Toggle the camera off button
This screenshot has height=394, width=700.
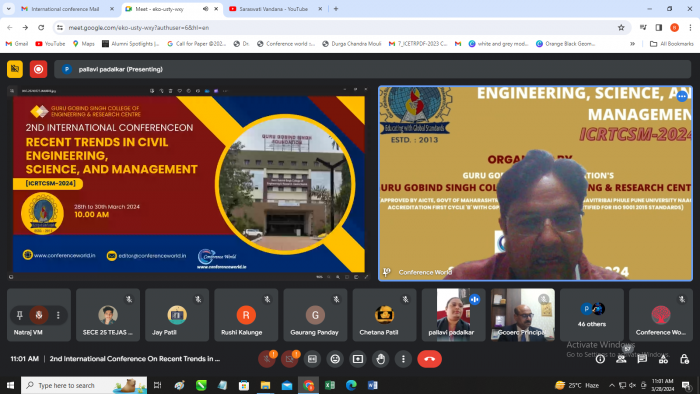click(x=289, y=359)
